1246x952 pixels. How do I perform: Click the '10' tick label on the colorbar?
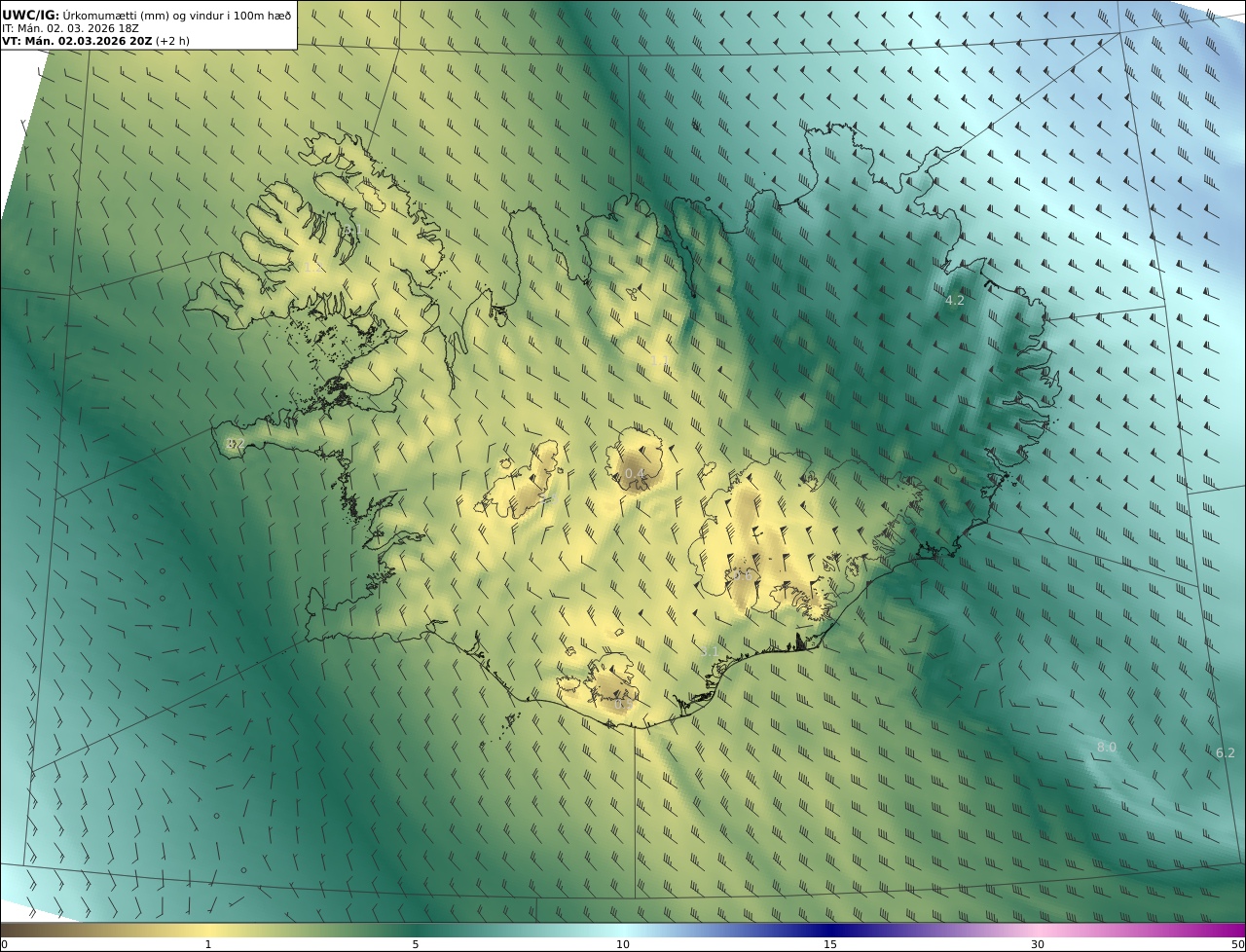[623, 945]
